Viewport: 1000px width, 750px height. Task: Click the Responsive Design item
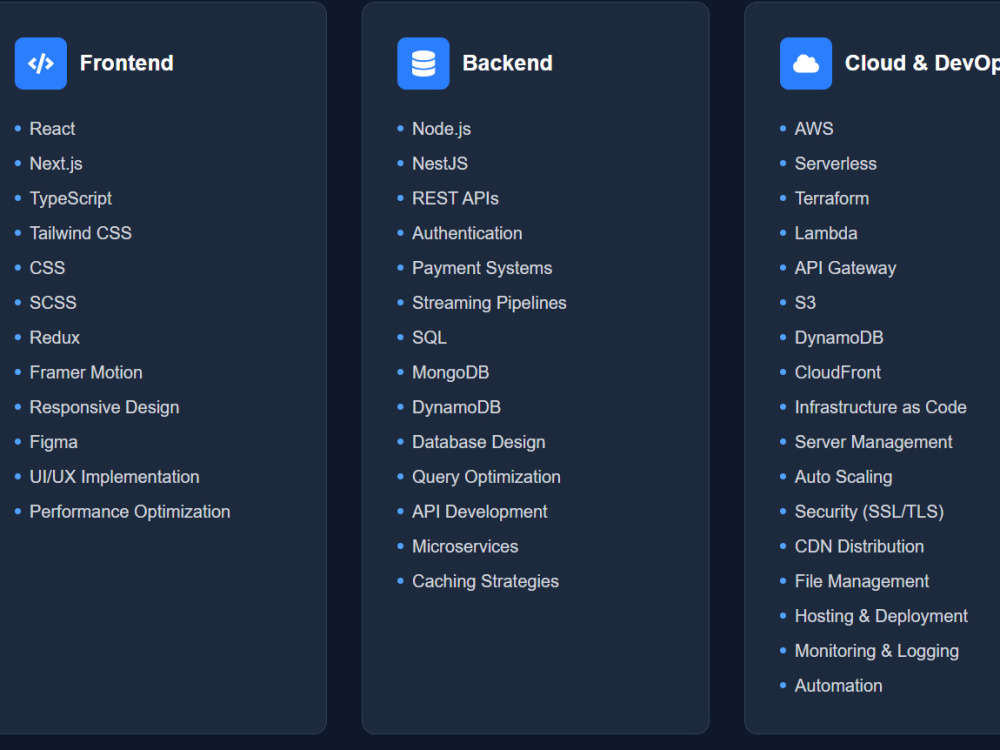click(x=105, y=408)
